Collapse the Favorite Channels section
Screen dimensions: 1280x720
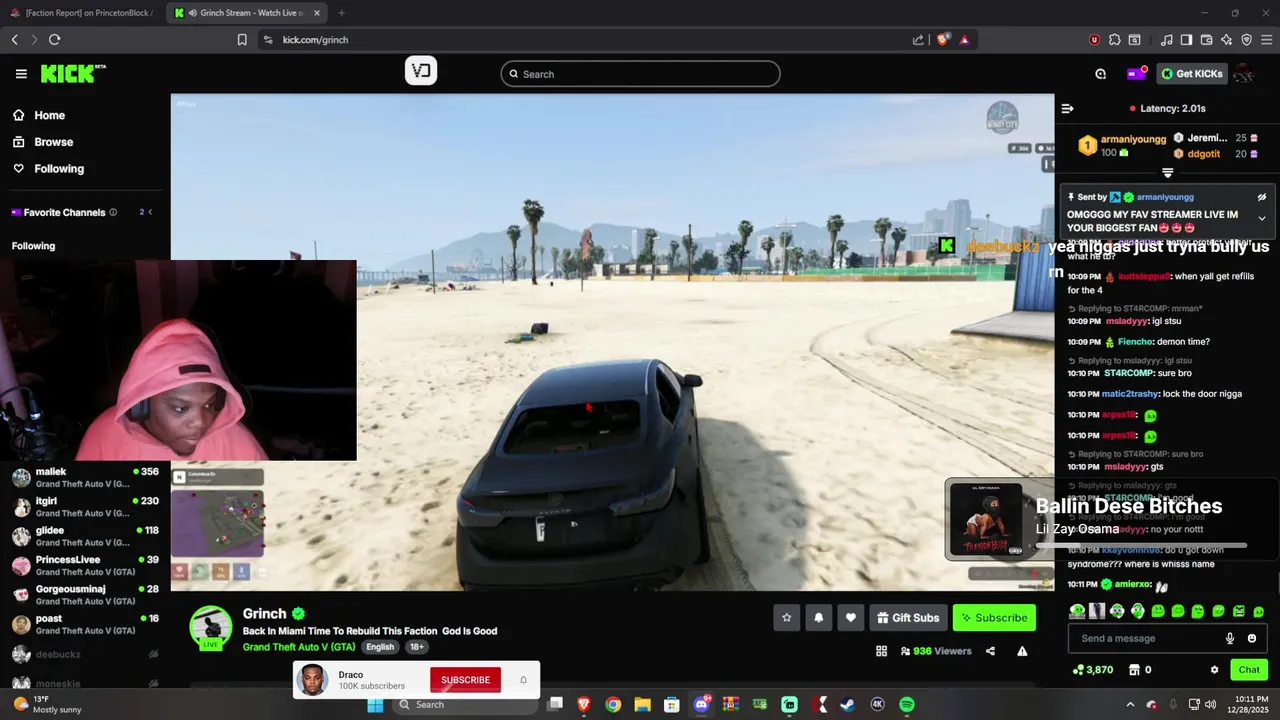(x=150, y=212)
